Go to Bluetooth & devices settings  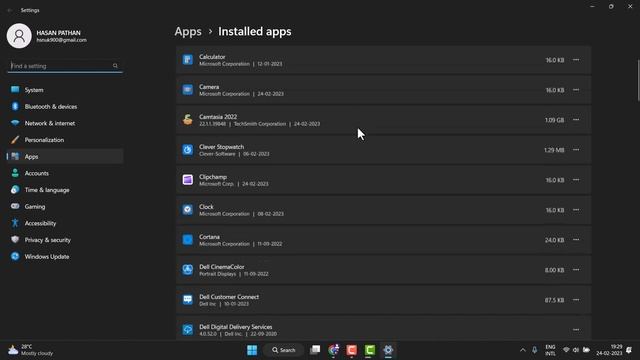click(65, 107)
